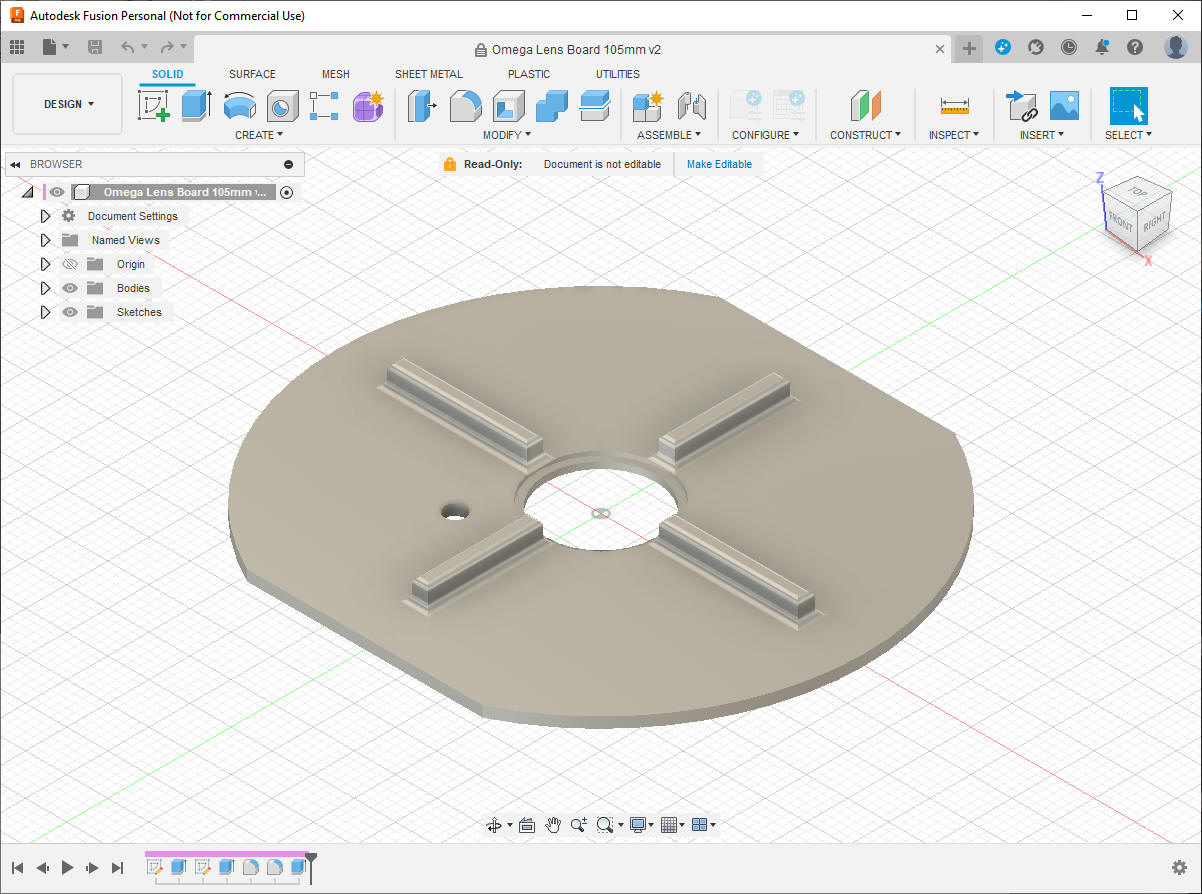
Task: Redo action arrow
Action: point(166,47)
